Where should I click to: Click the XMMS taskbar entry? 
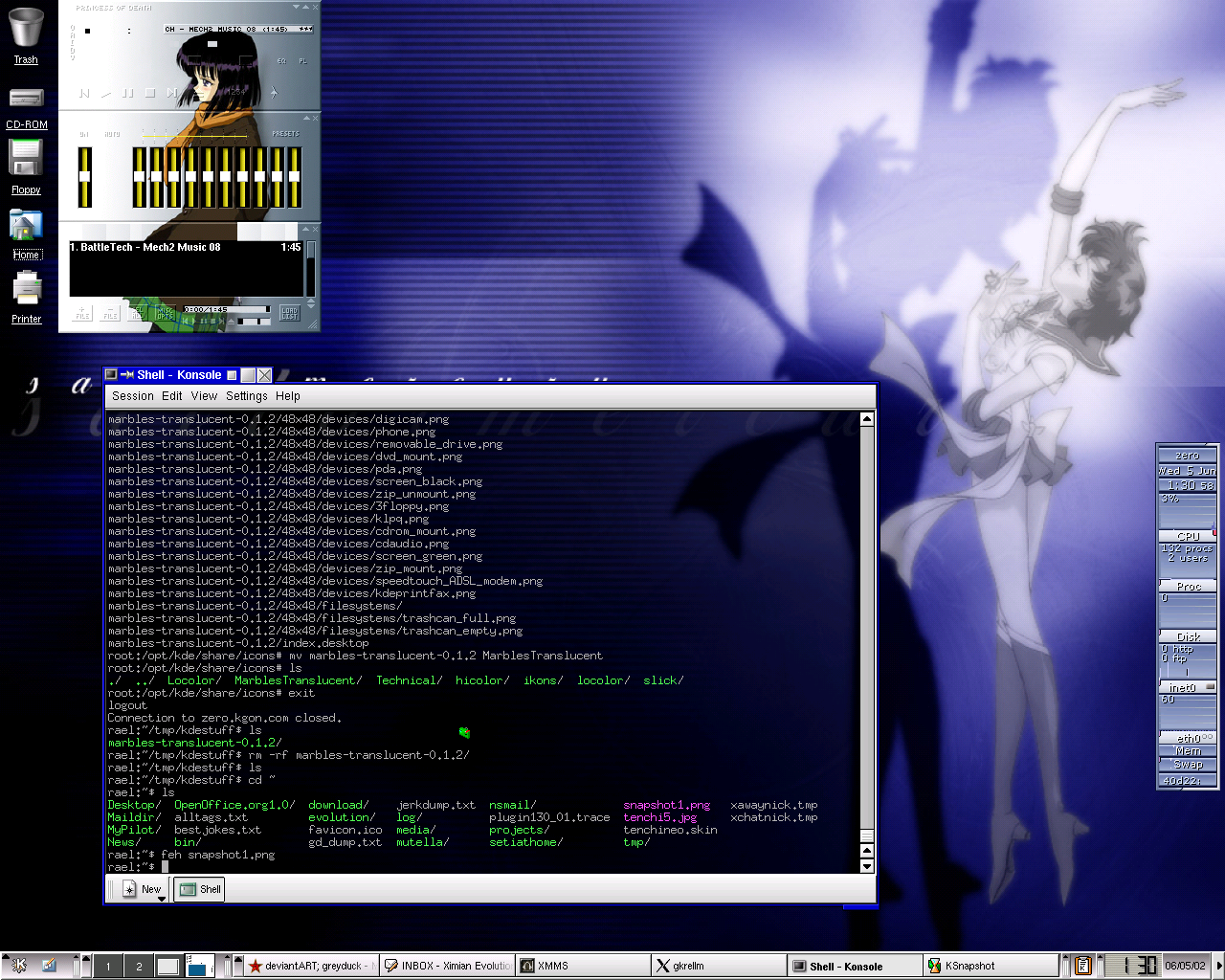[584, 966]
